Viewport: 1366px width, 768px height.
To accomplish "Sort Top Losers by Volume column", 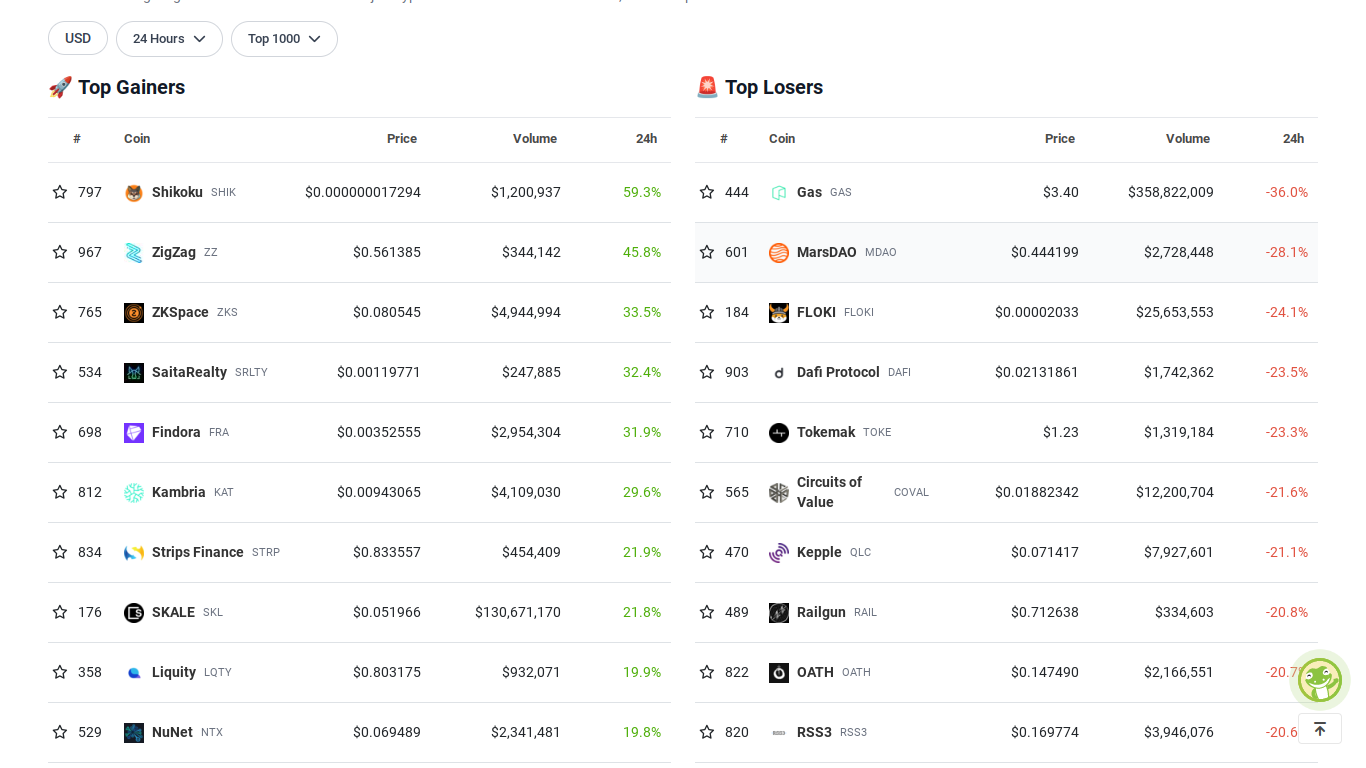I will tap(1188, 139).
